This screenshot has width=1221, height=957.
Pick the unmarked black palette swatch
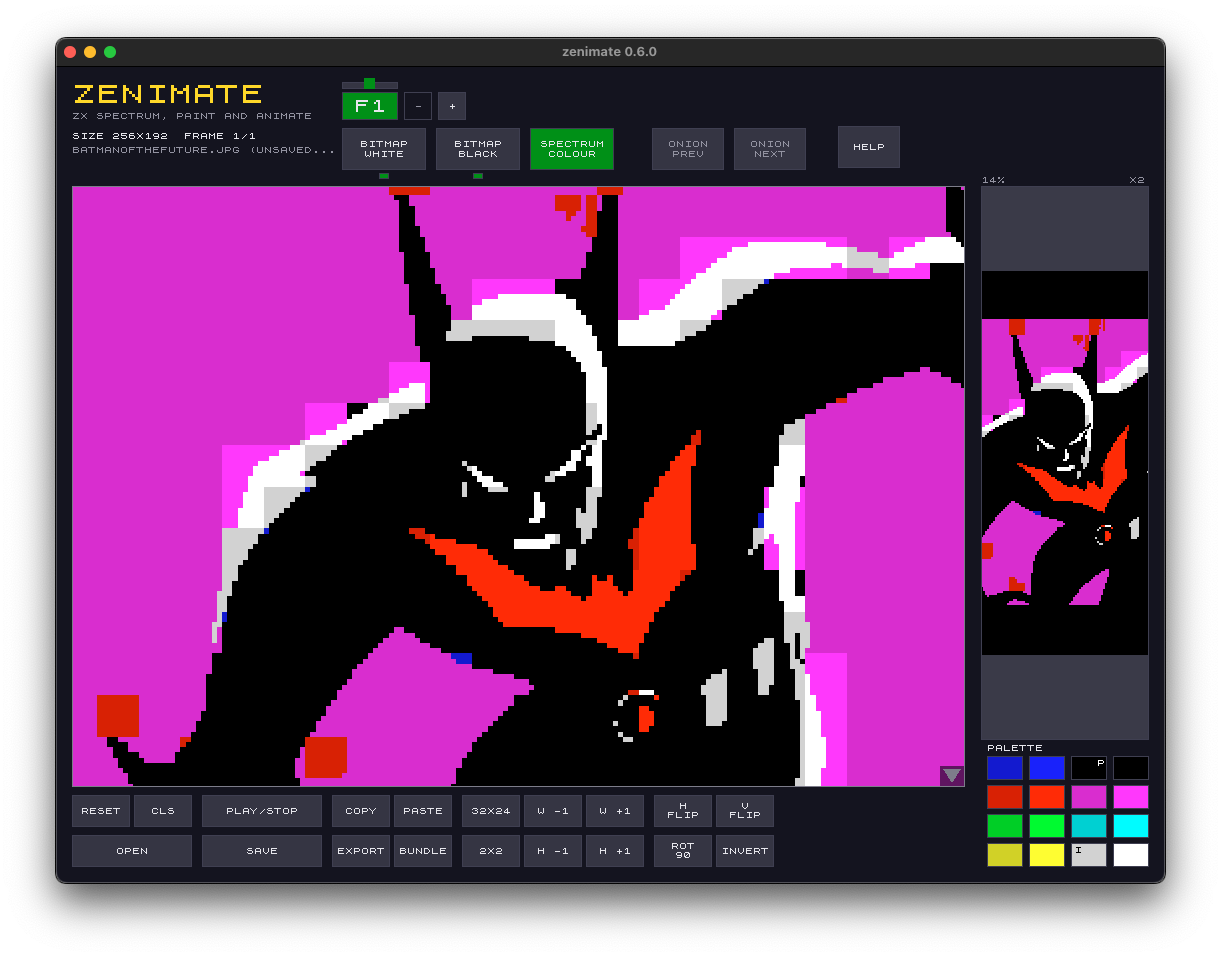(x=1131, y=768)
